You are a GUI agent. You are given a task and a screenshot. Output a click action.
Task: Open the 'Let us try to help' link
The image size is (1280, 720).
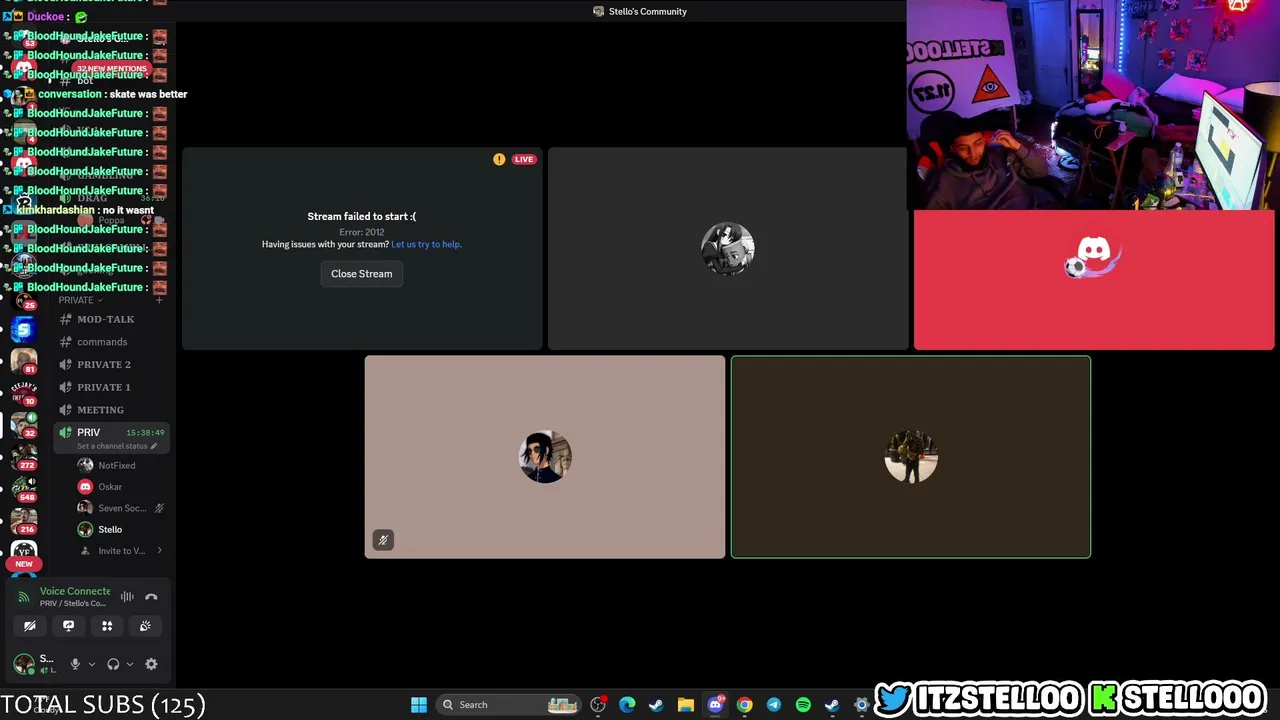tap(426, 244)
